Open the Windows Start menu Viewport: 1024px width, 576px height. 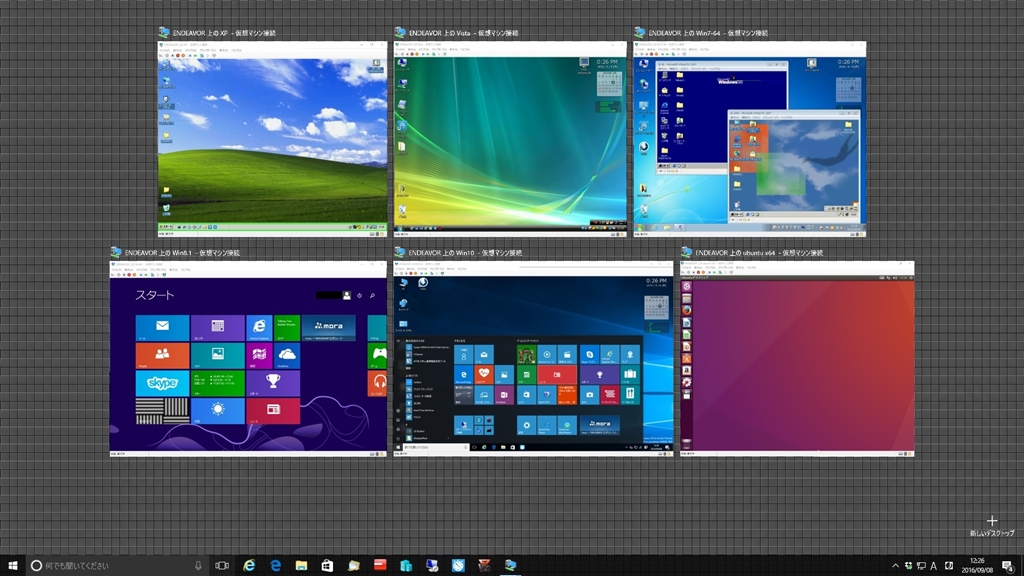[13, 565]
